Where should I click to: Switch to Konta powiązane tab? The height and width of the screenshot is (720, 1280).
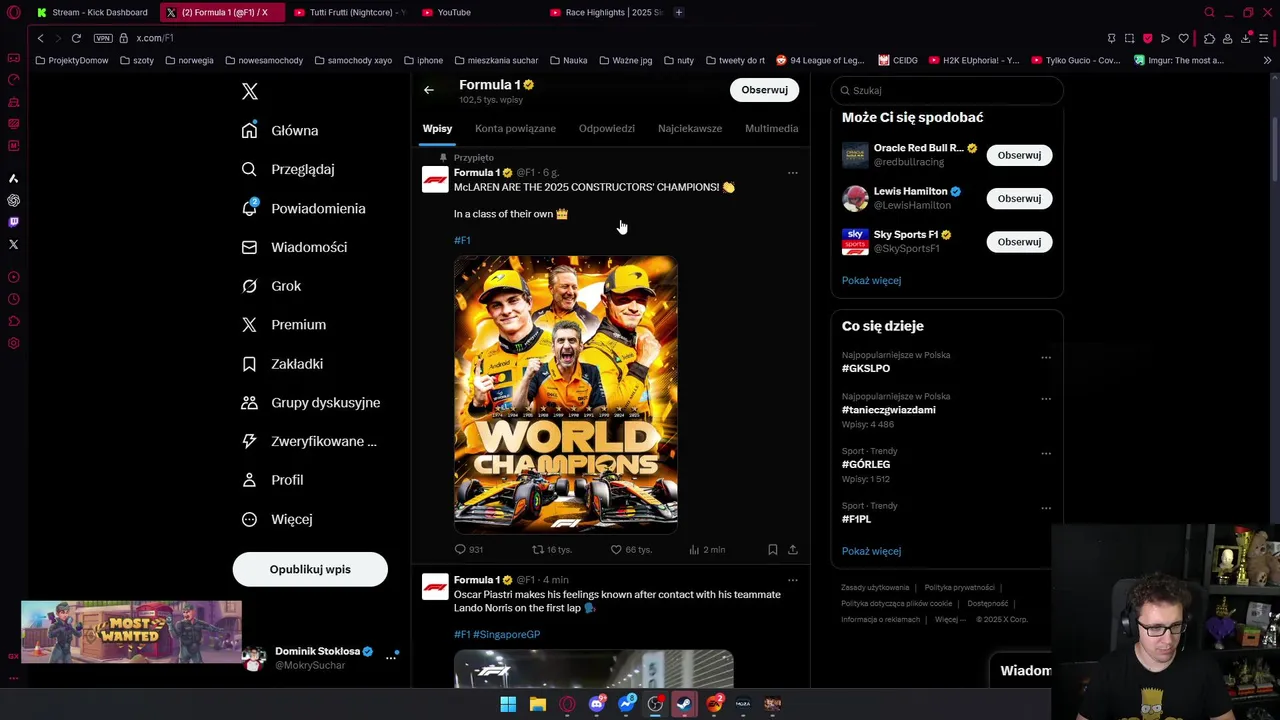(515, 128)
